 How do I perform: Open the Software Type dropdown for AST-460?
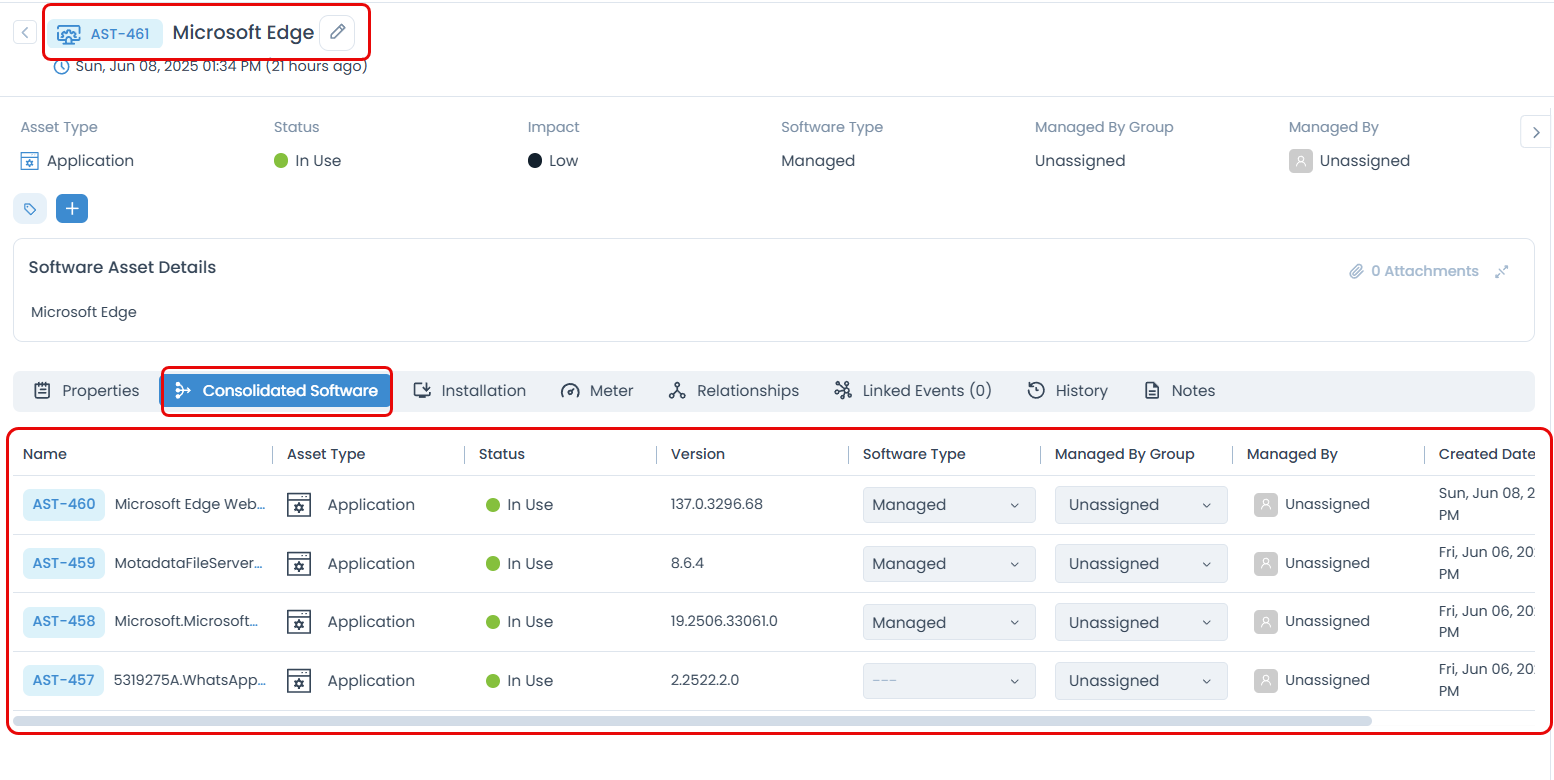(x=947, y=505)
